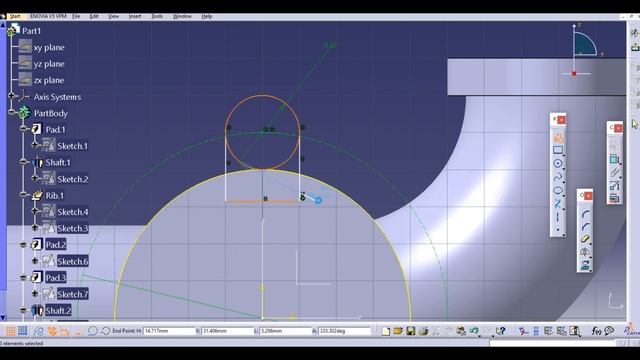
Task: Open the Edit menu
Action: coord(94,16)
